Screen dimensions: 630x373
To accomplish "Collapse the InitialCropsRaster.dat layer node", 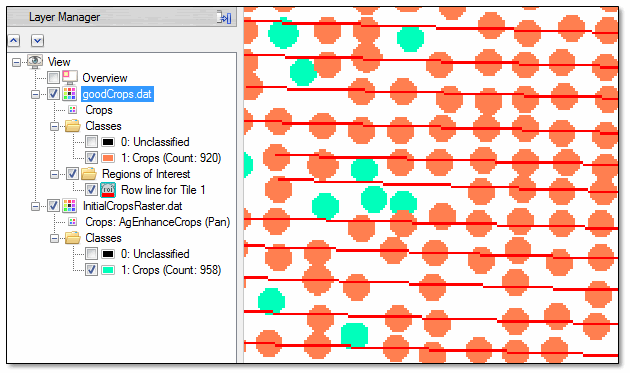I will coord(35,207).
